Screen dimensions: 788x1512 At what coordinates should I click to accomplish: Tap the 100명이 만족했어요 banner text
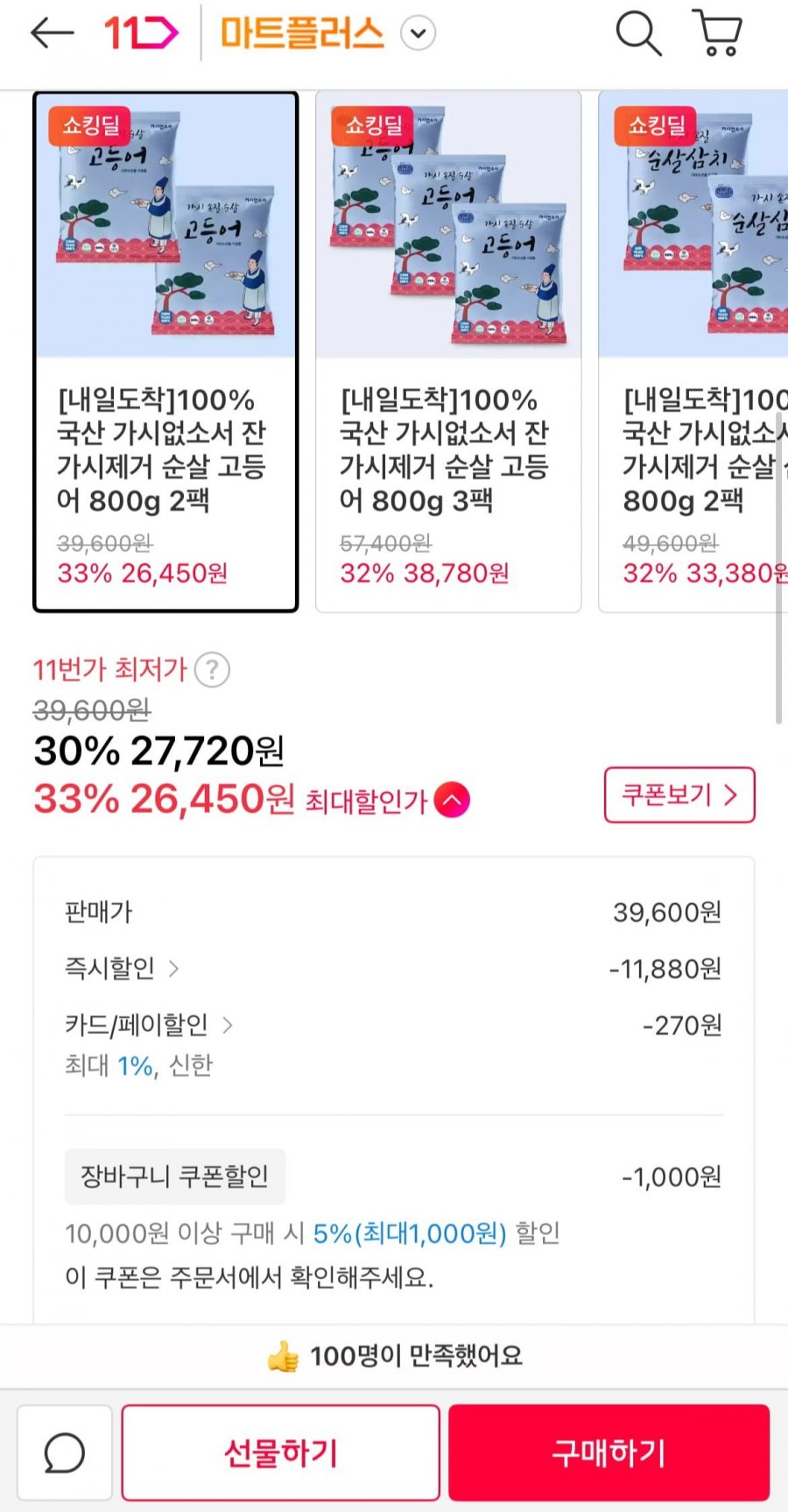[x=416, y=1356]
